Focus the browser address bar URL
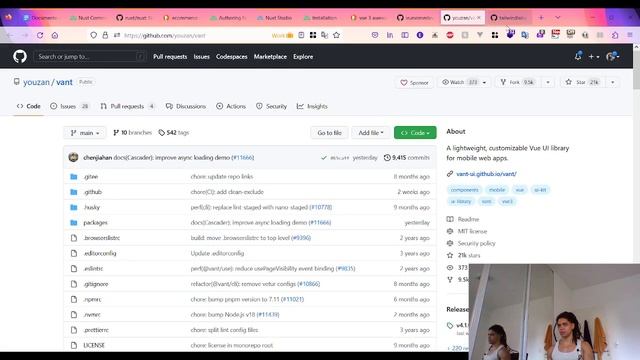Image resolution: width=640 pixels, height=360 pixels. [164, 36]
